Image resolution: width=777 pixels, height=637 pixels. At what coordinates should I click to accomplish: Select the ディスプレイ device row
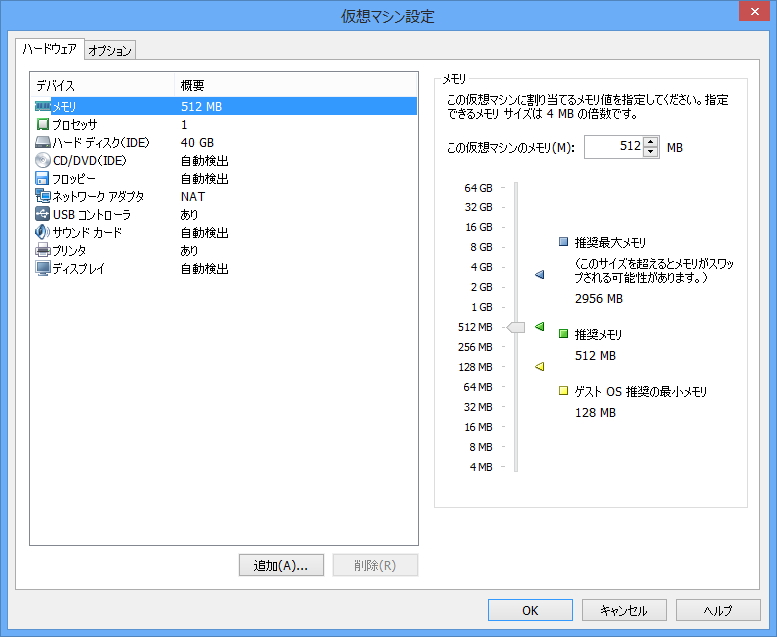[x=224, y=268]
